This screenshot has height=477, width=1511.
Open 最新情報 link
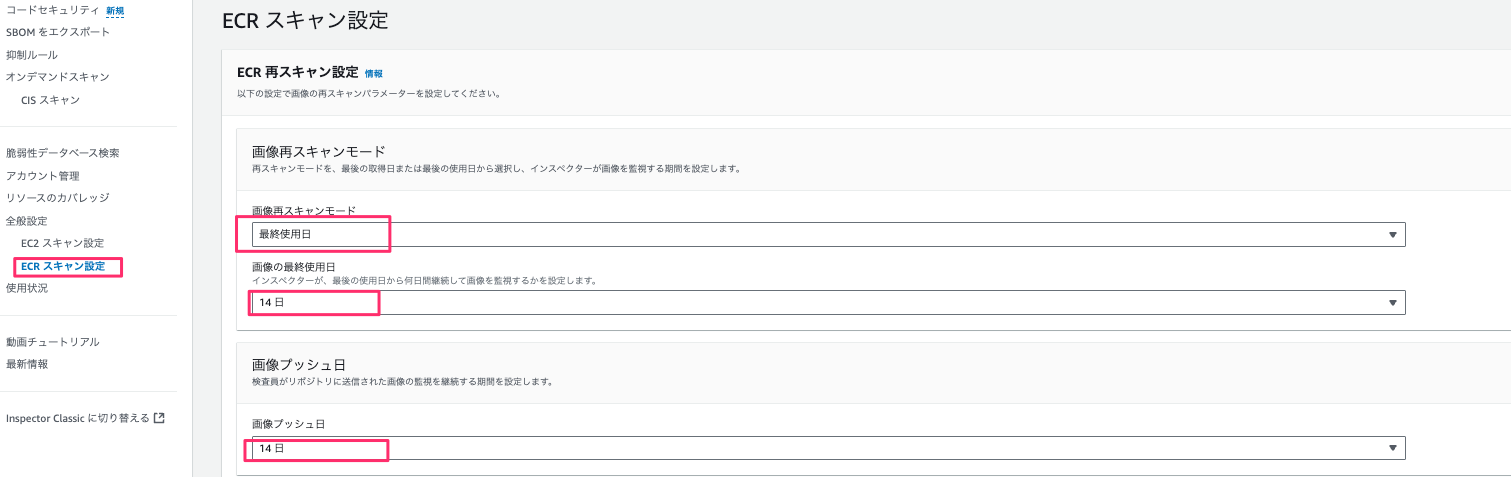click(x=27, y=364)
